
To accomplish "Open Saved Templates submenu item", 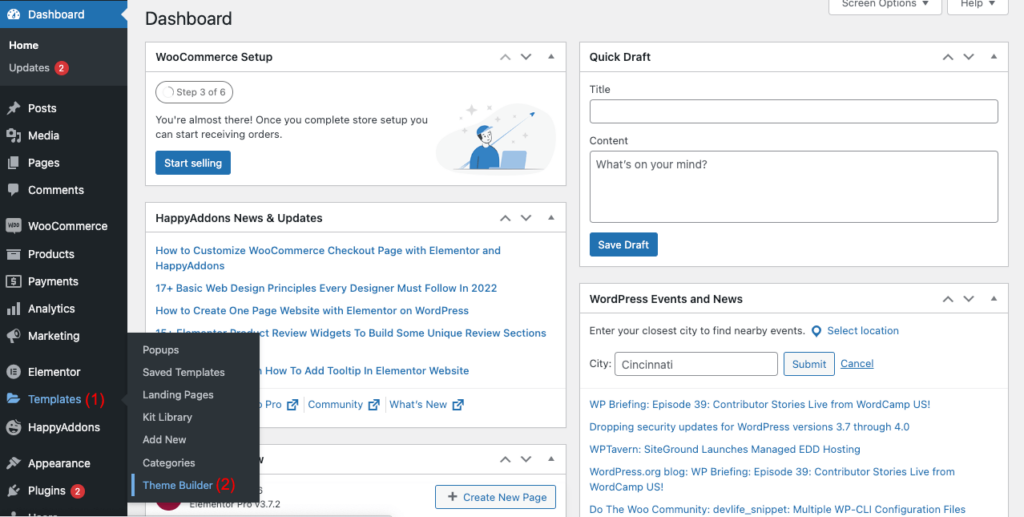I will [183, 372].
